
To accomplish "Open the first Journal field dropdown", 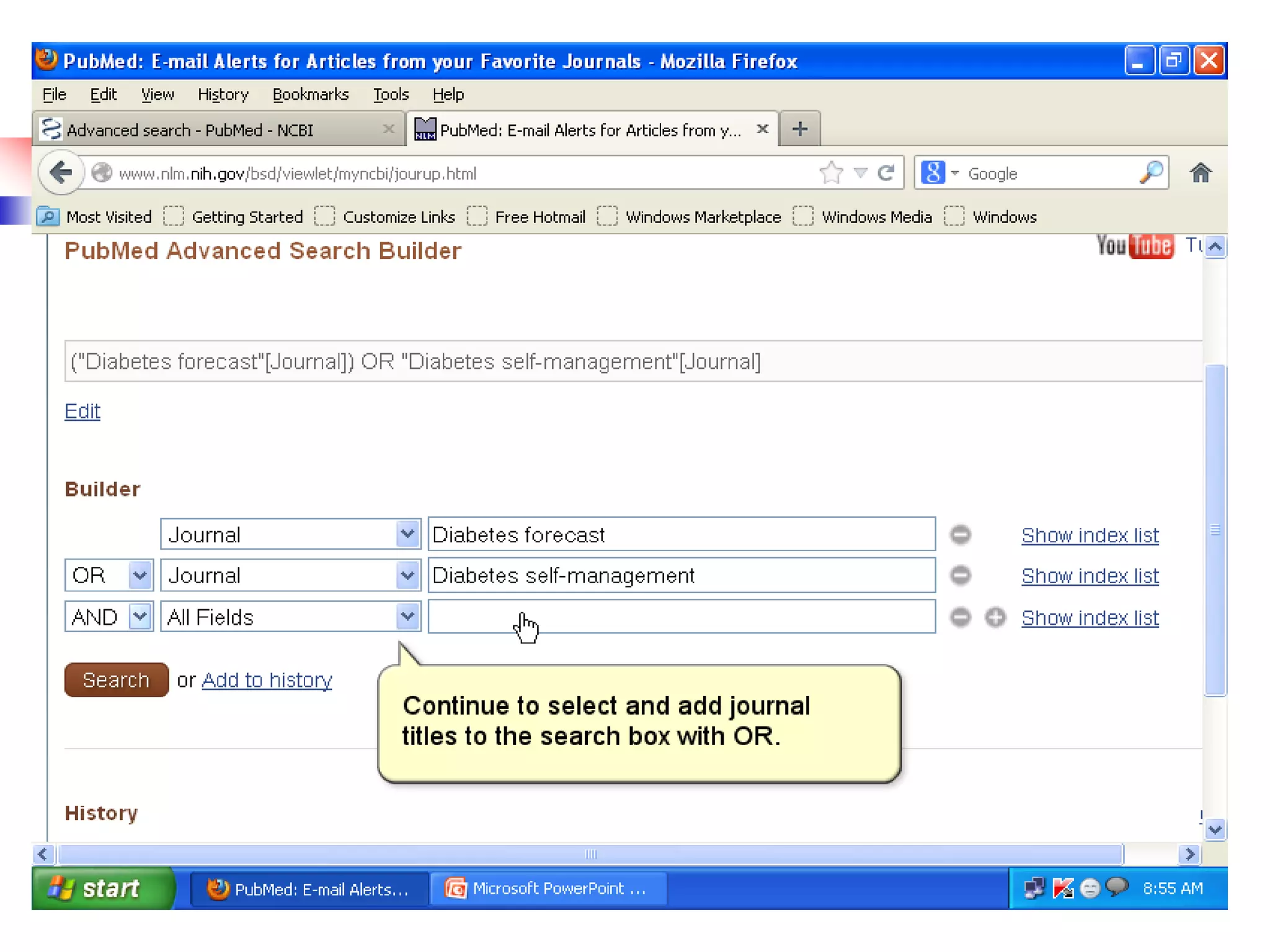I will 407,534.
